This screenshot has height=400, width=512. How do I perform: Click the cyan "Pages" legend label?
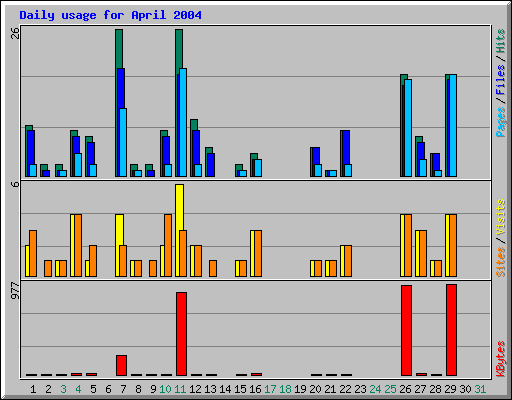(x=500, y=122)
